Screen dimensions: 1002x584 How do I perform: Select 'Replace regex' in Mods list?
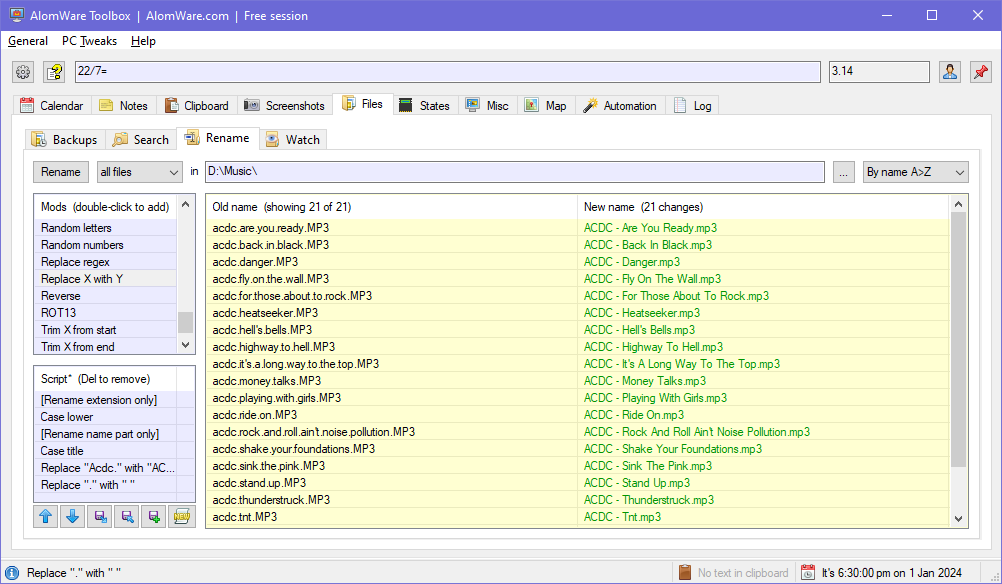click(x=76, y=262)
